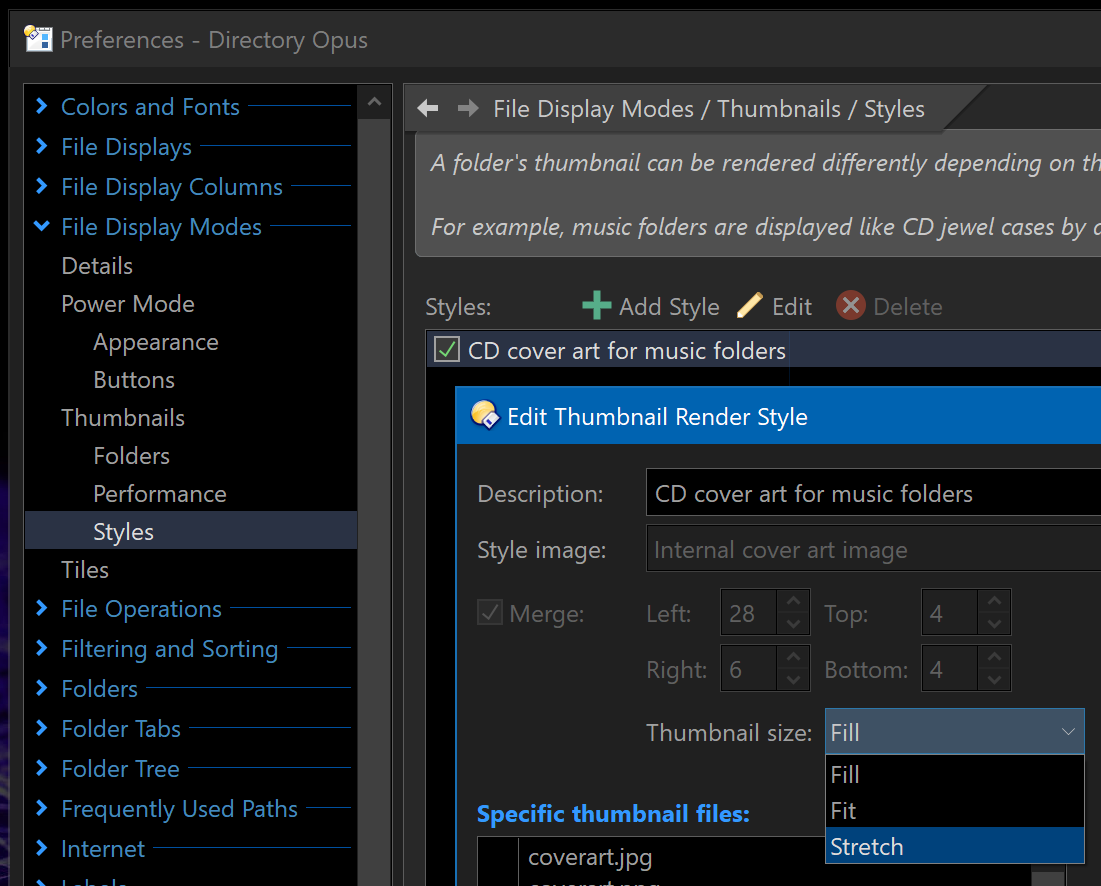Open the Buttons page
Image resolution: width=1101 pixels, height=886 pixels.
134,380
